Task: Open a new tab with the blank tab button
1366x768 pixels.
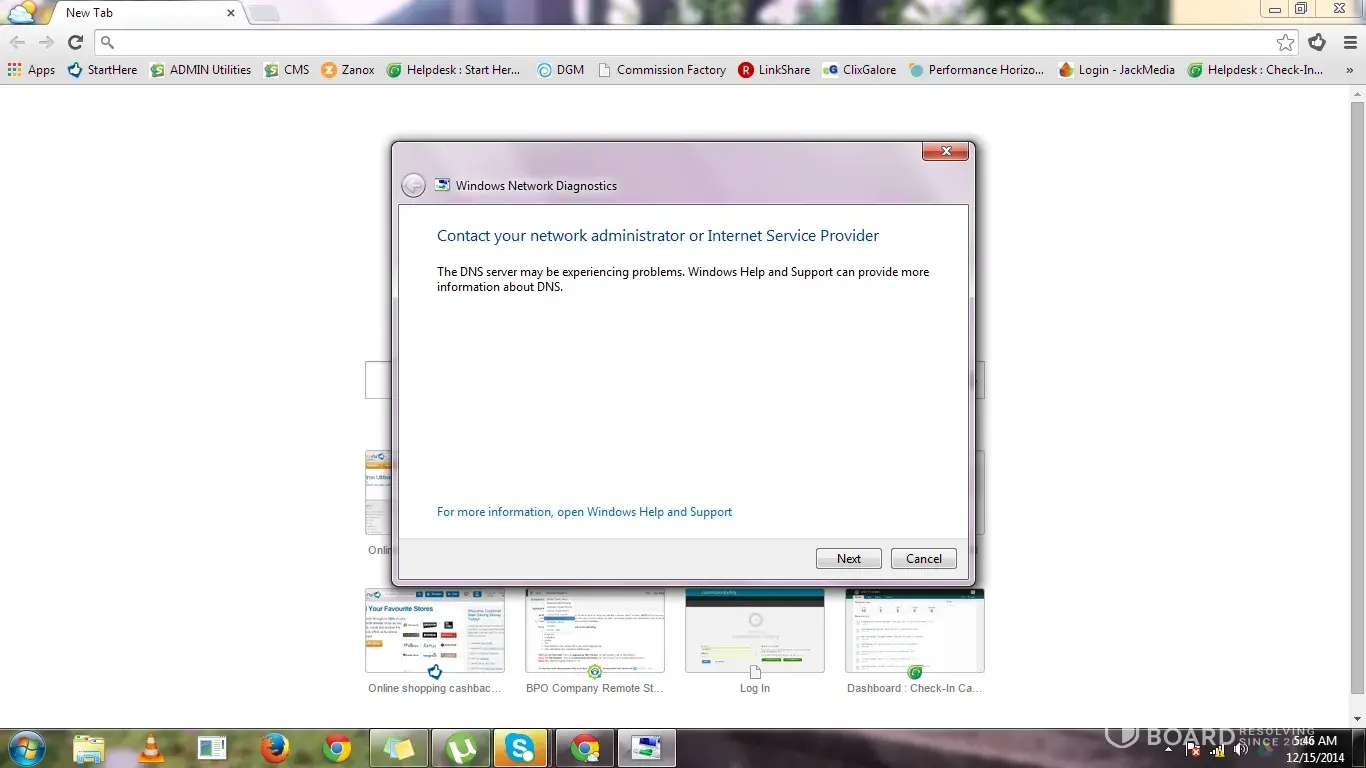Action: pyautogui.click(x=263, y=13)
